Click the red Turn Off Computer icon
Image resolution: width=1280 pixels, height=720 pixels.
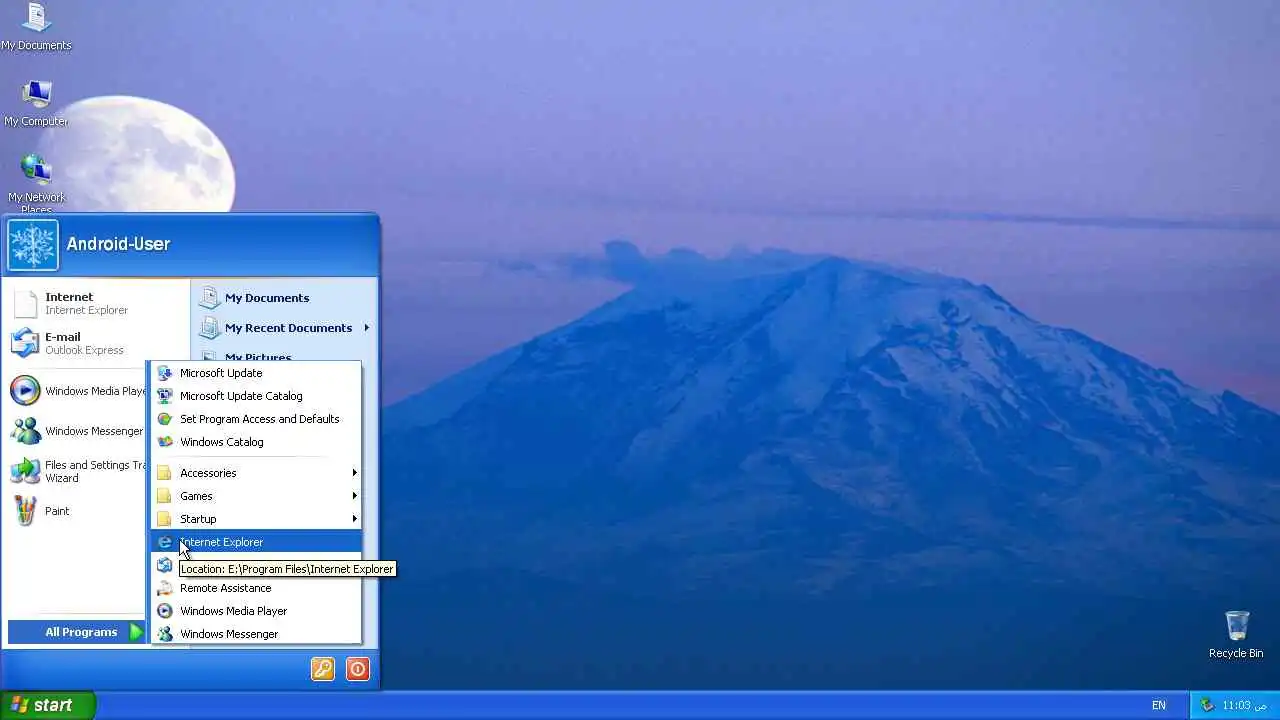(358, 669)
